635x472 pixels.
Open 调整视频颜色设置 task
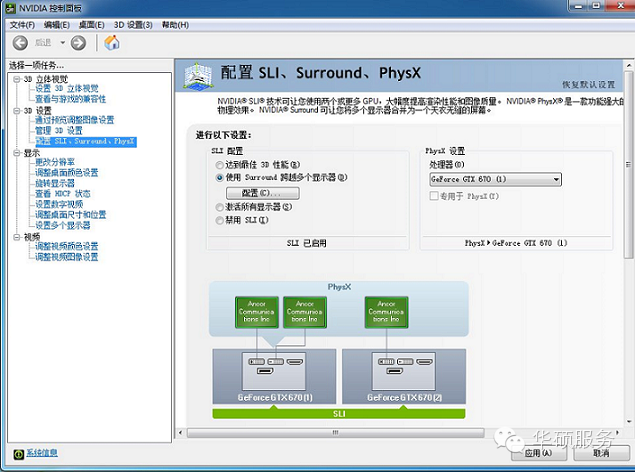[66, 247]
